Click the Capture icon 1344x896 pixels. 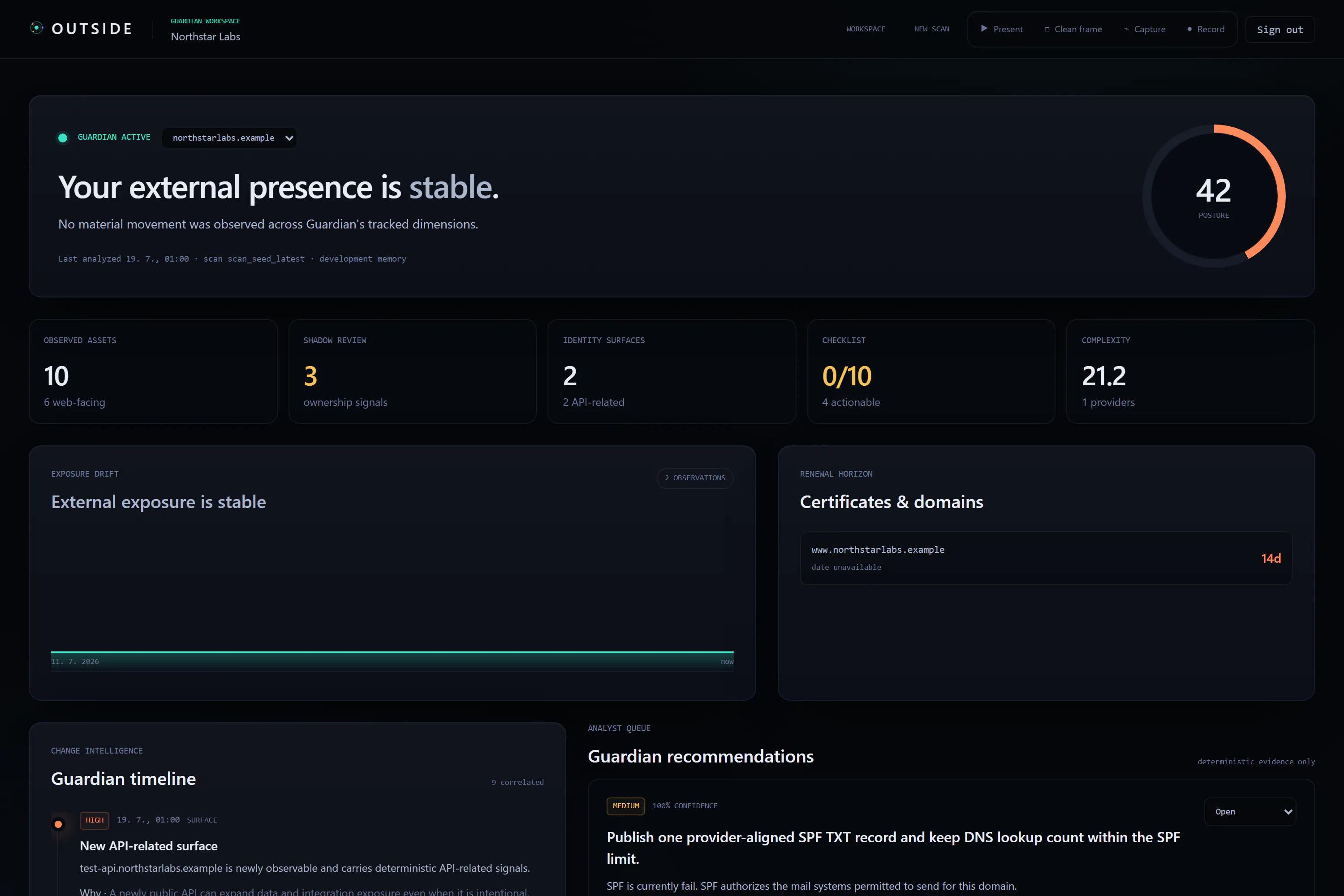coord(1126,29)
